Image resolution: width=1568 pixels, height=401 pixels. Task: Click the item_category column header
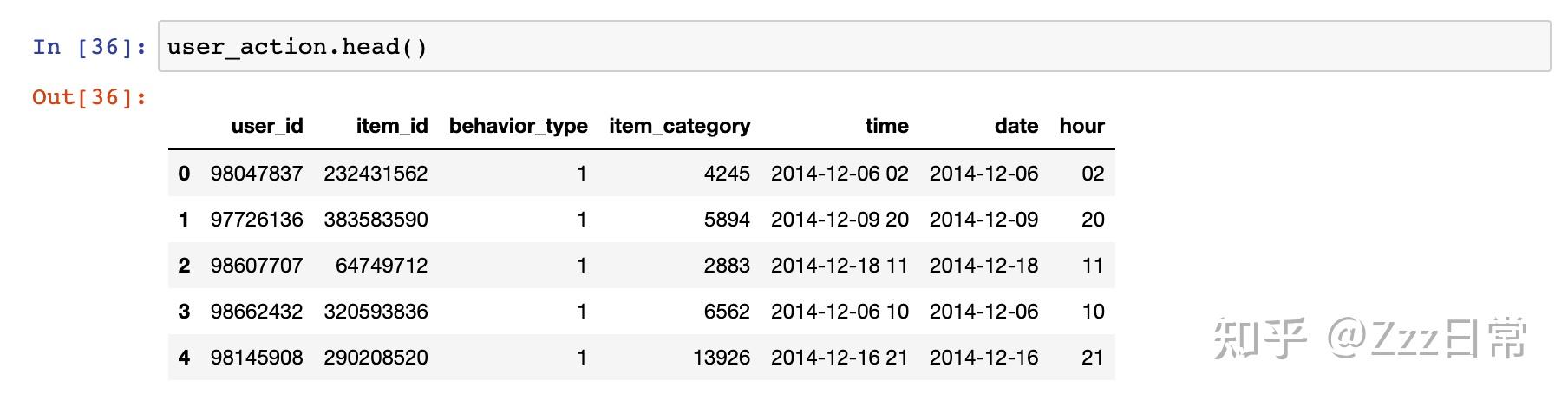click(x=679, y=126)
